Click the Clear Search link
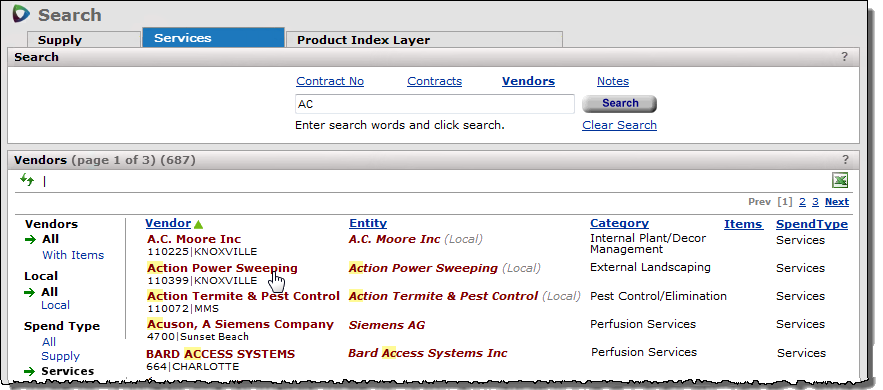Image resolution: width=883 pixels, height=390 pixels. (619, 125)
